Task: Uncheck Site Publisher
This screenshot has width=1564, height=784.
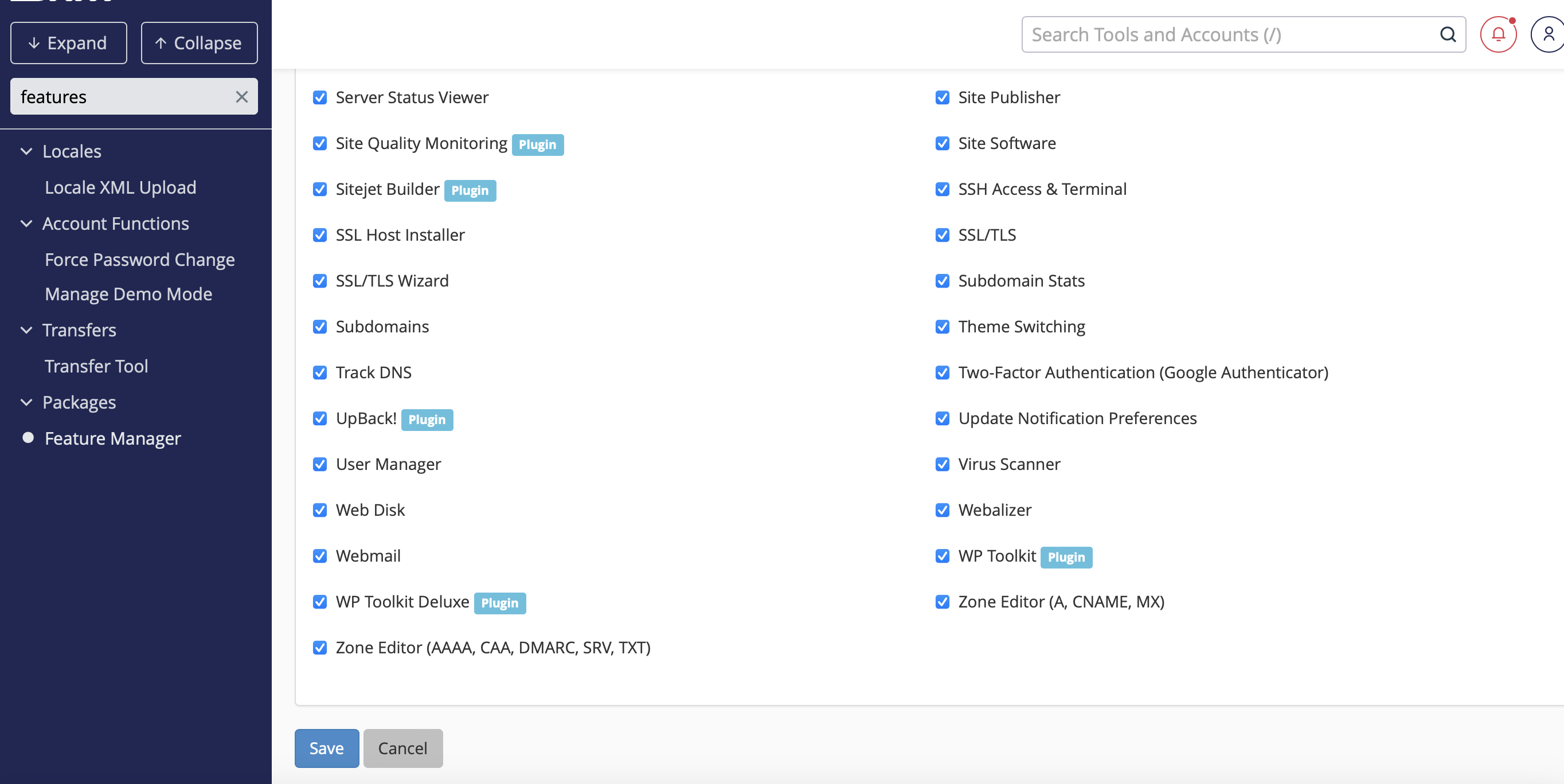Action: pos(943,97)
